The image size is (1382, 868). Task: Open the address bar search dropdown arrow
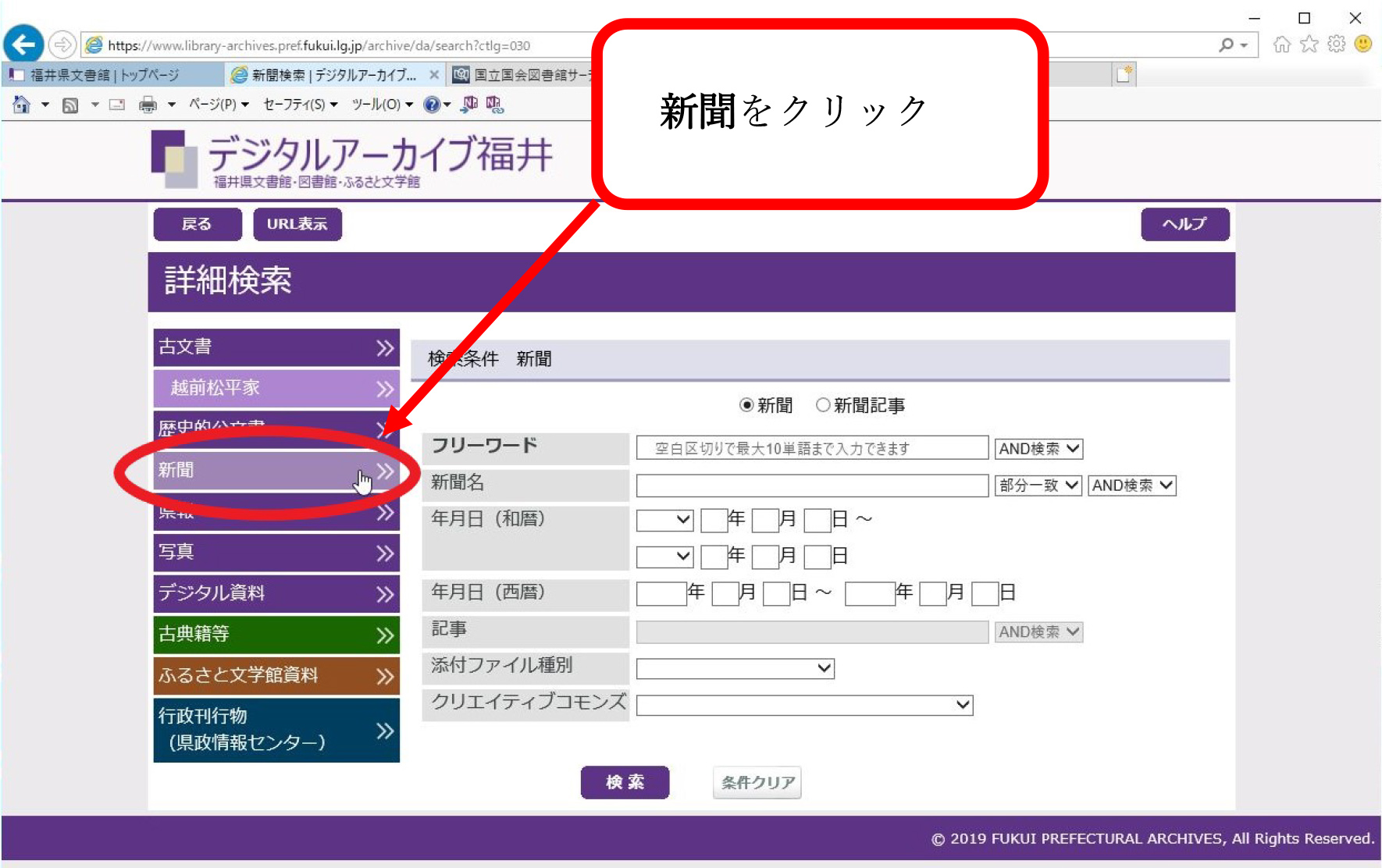point(1245,45)
